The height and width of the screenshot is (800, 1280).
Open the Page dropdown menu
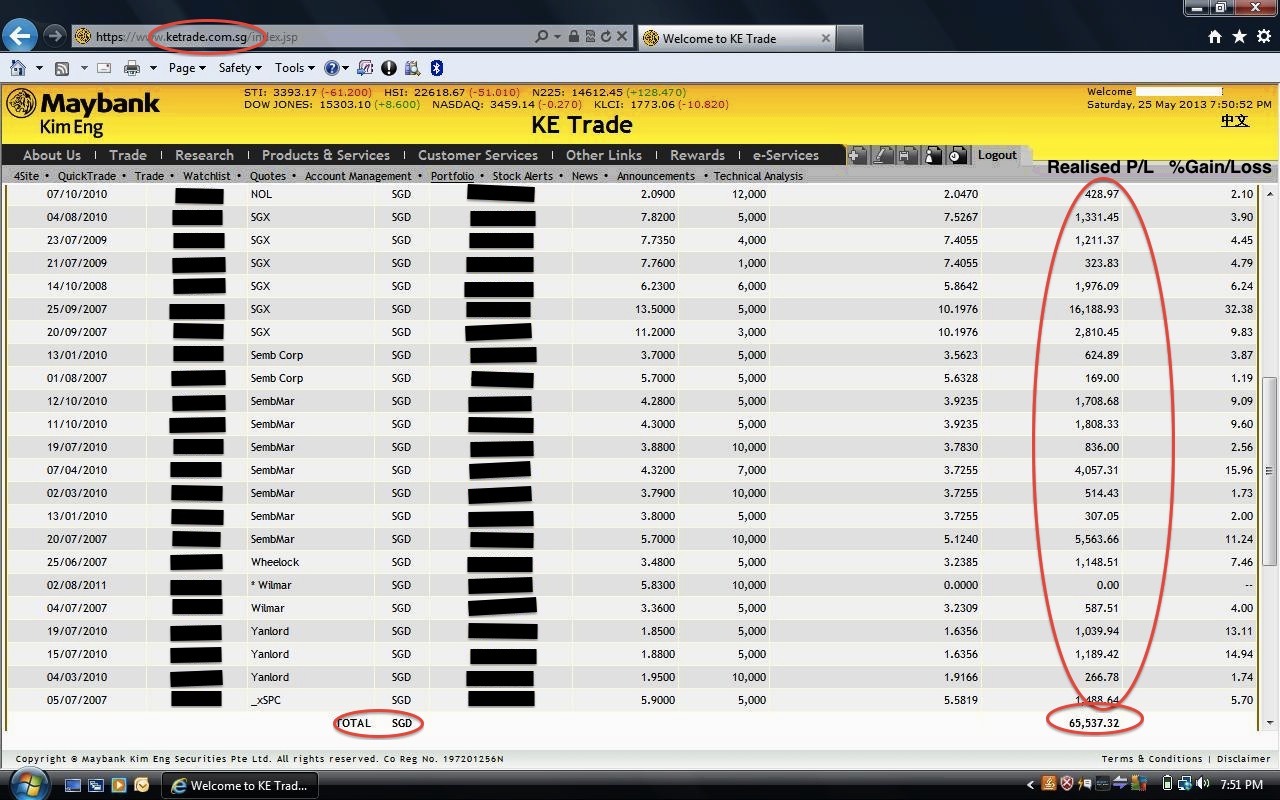(186, 68)
